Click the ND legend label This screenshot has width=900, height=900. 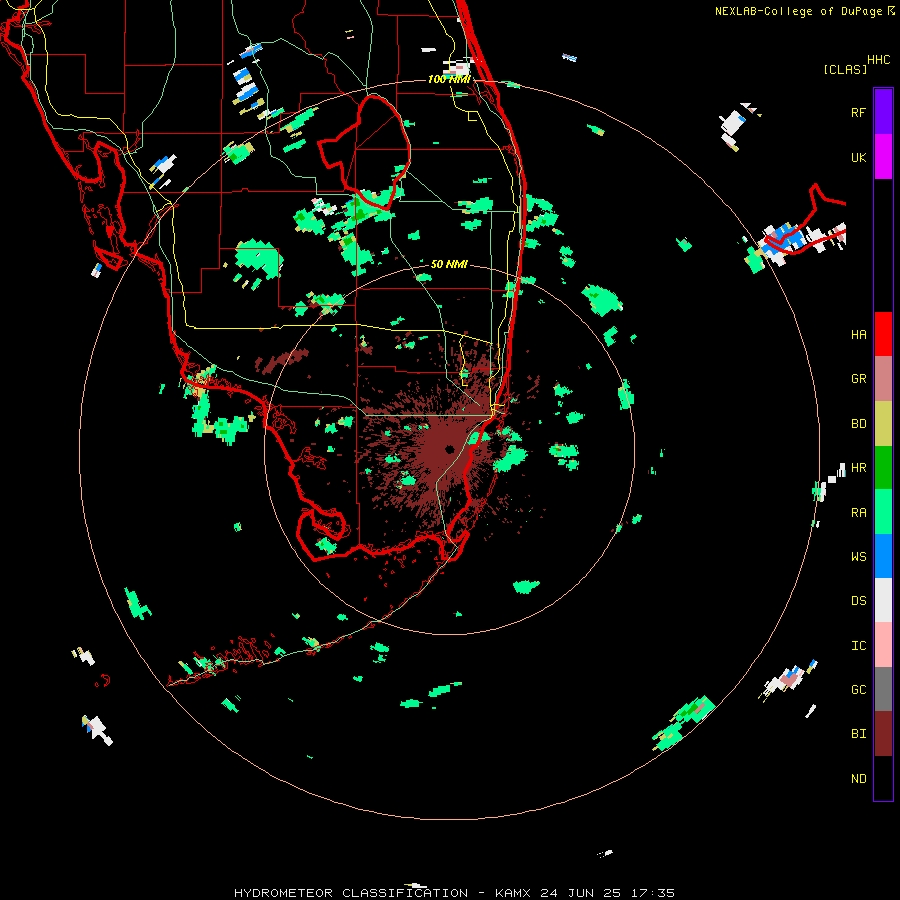coord(858,779)
